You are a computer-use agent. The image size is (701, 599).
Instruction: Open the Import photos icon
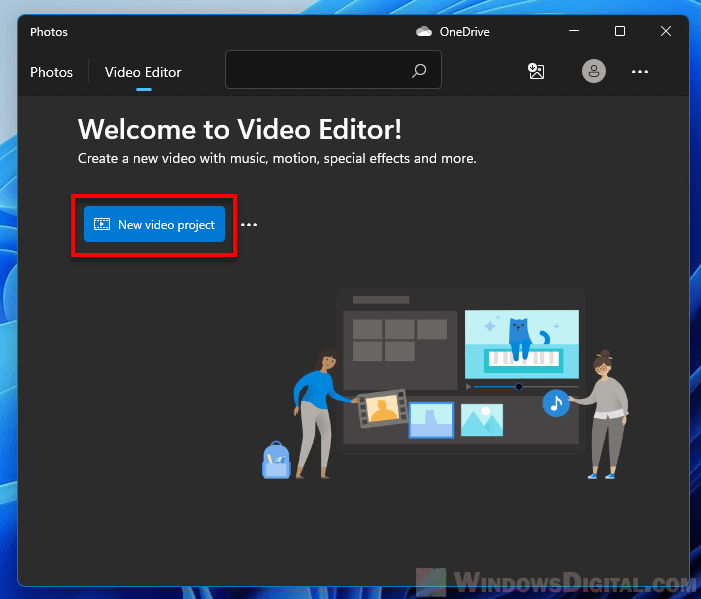(x=536, y=71)
